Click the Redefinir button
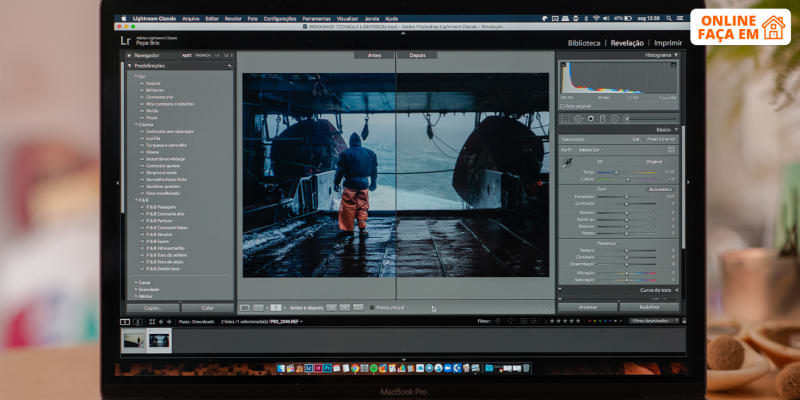 [x=649, y=307]
